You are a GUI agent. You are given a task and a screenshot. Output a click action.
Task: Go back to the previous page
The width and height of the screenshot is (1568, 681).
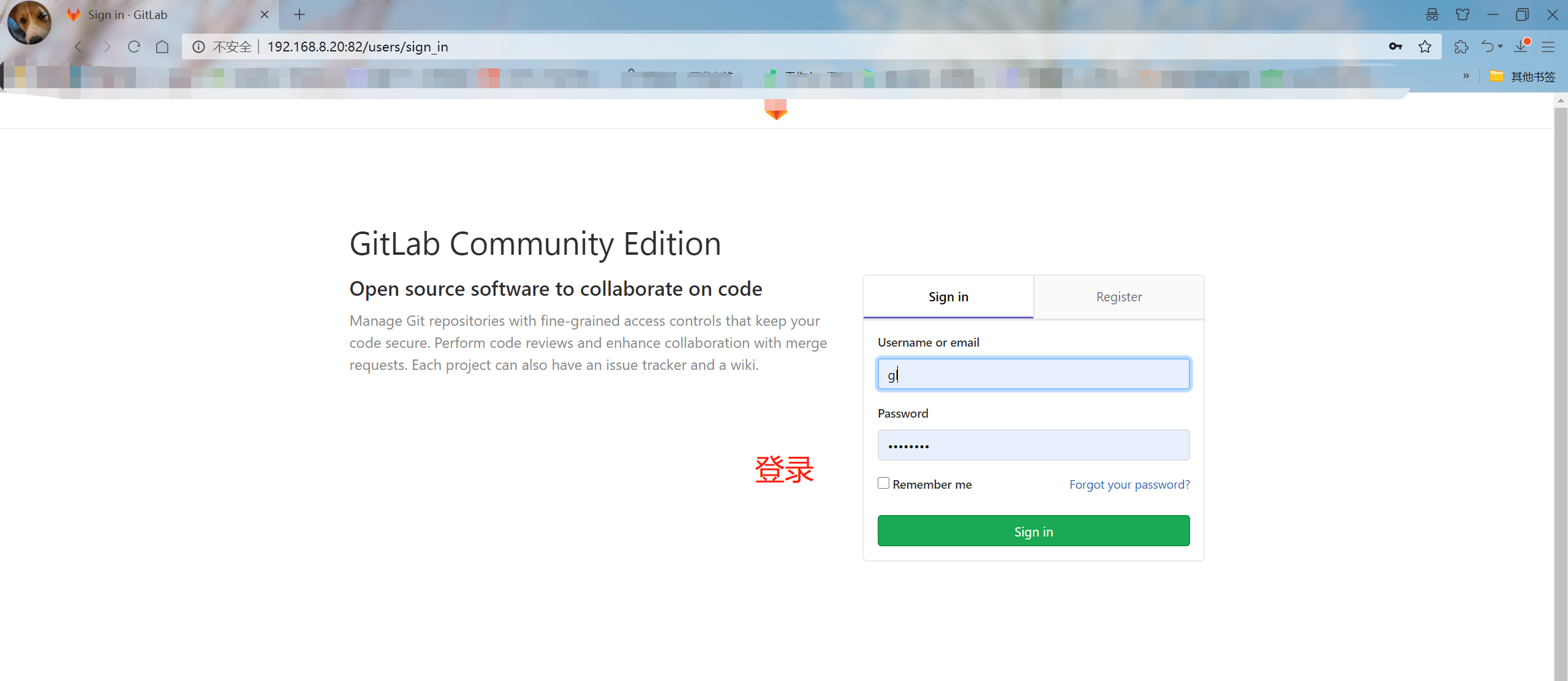pyautogui.click(x=78, y=47)
